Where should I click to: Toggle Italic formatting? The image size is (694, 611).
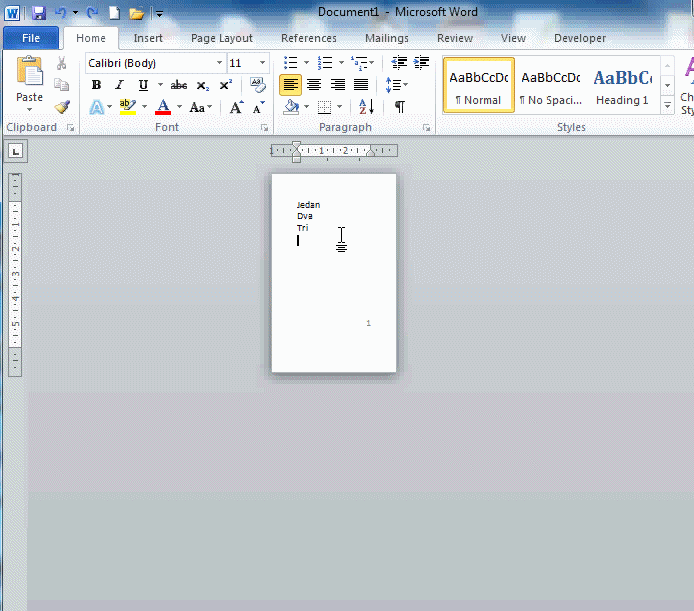[119, 85]
